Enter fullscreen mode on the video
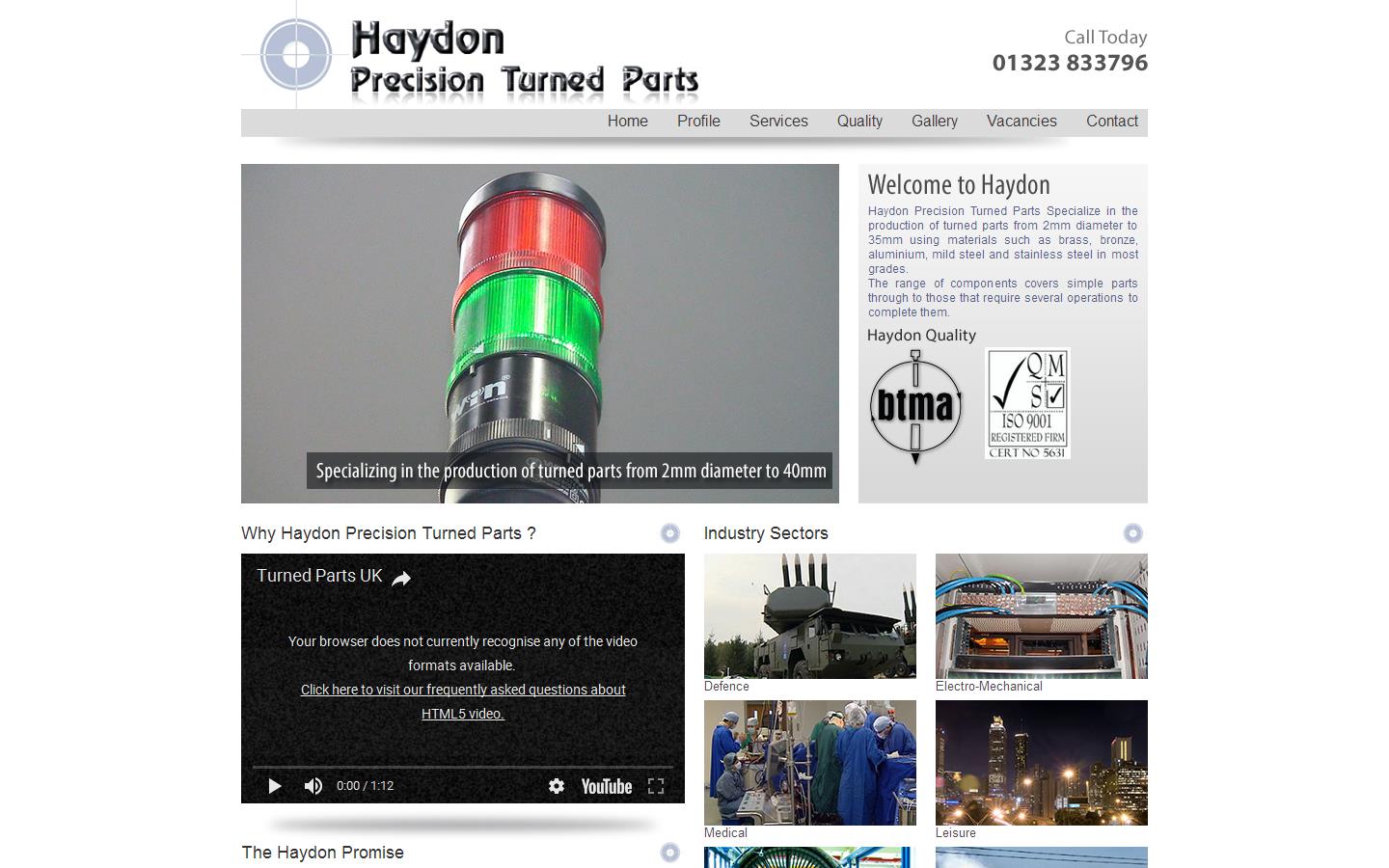 point(657,786)
